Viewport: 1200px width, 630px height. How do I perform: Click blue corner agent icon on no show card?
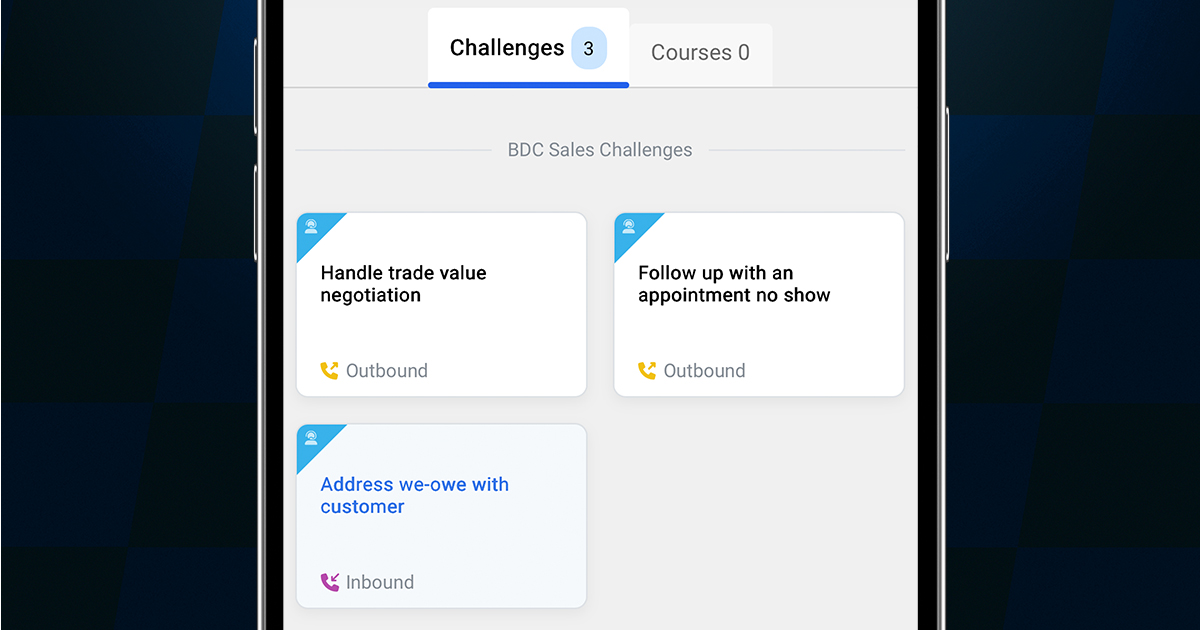[629, 226]
